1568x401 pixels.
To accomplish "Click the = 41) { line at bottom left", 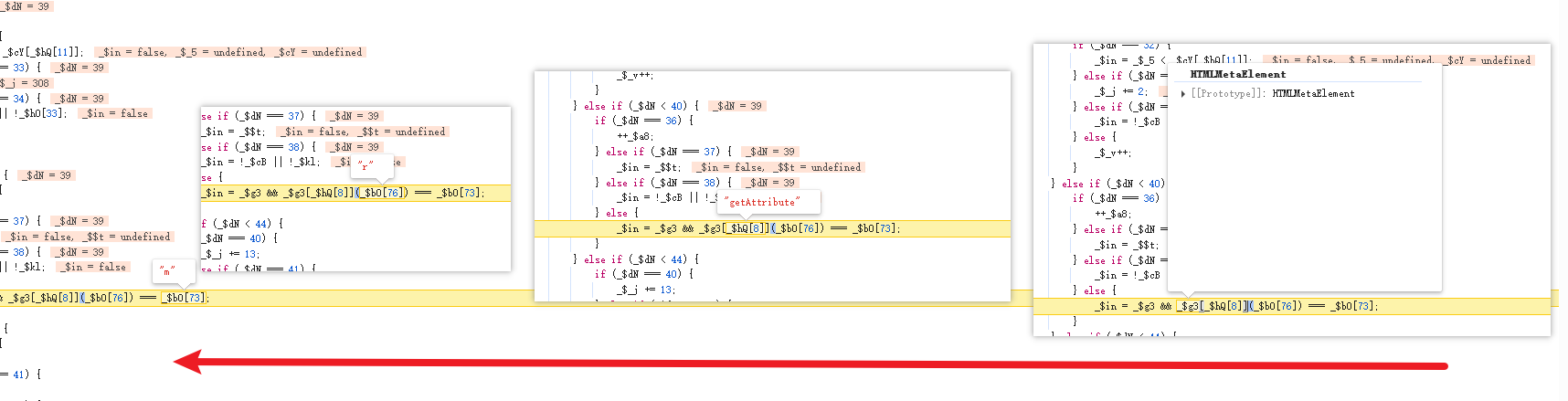I will coord(21,375).
